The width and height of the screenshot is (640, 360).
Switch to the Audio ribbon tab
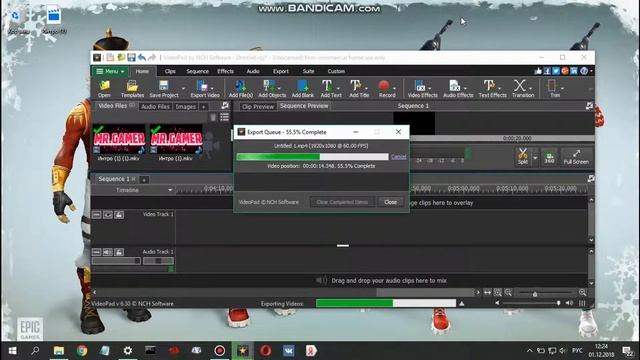pos(253,71)
